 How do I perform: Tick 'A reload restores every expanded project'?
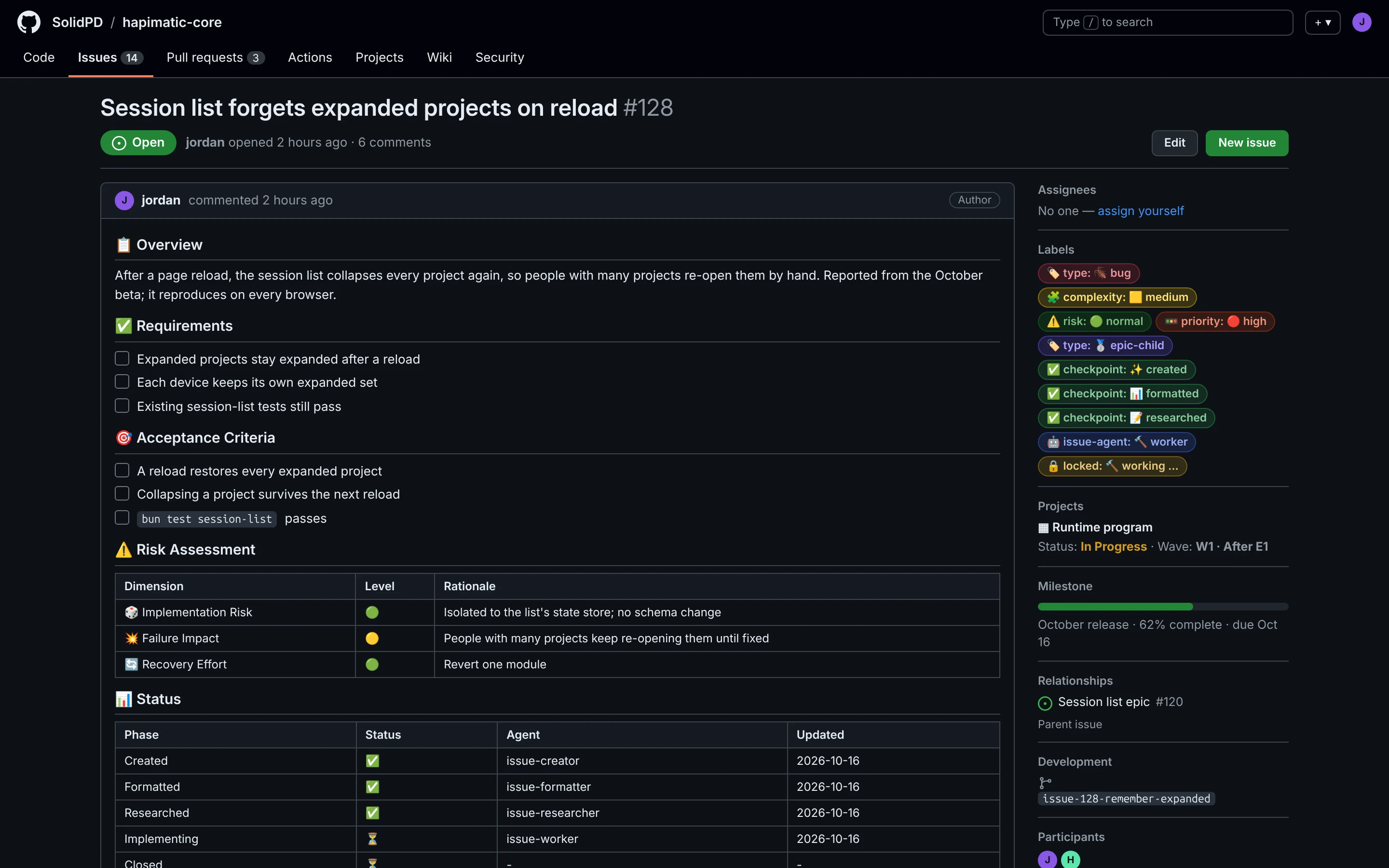pos(122,471)
